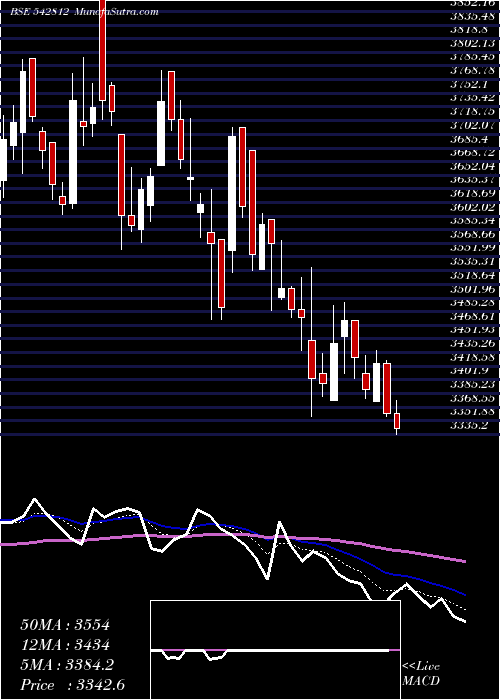Click the 3368.55 price axis label
Image resolution: width=500 pixels, height=700 pixels.
click(472, 398)
